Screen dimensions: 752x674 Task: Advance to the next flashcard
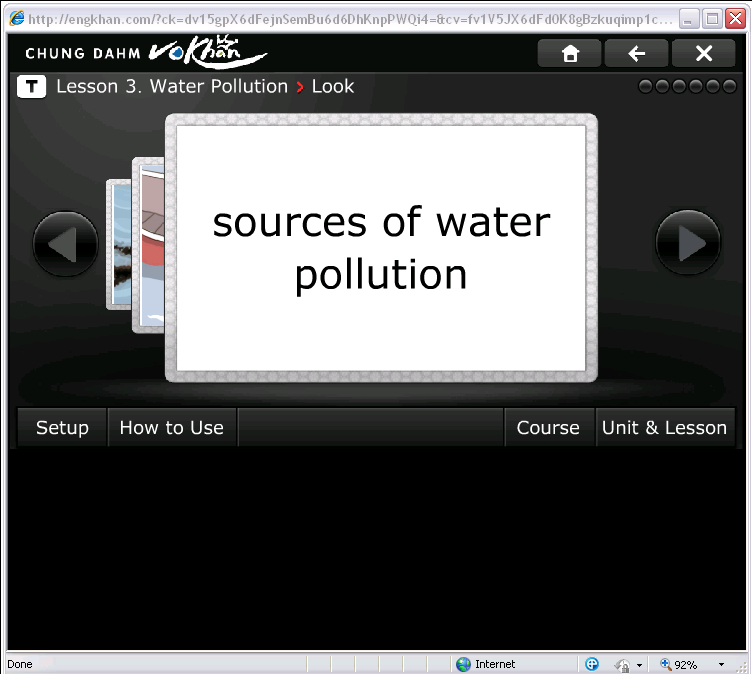click(x=688, y=243)
